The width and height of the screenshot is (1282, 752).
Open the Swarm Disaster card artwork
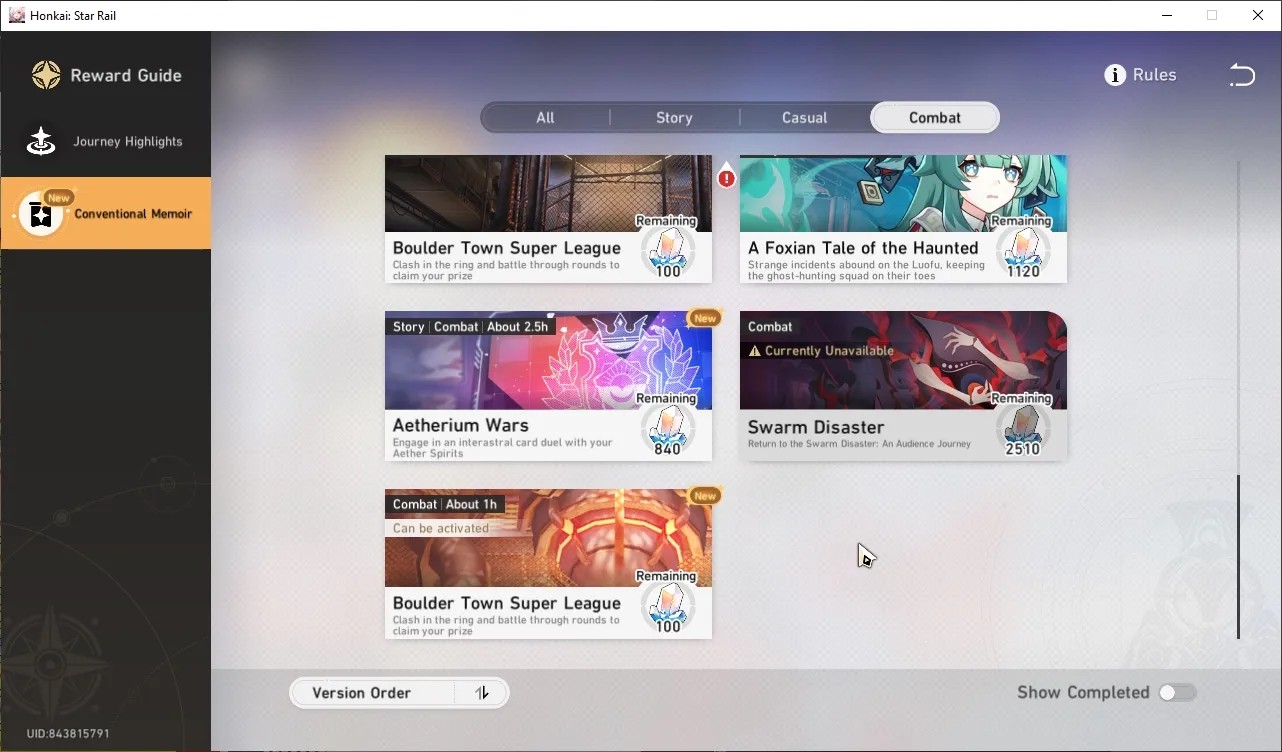coord(903,360)
